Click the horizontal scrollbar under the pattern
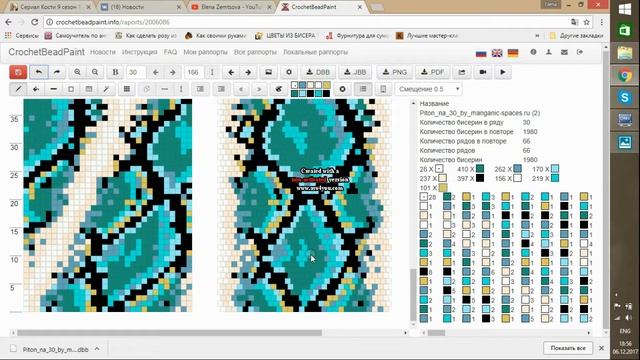640x360 pixels. point(169,333)
